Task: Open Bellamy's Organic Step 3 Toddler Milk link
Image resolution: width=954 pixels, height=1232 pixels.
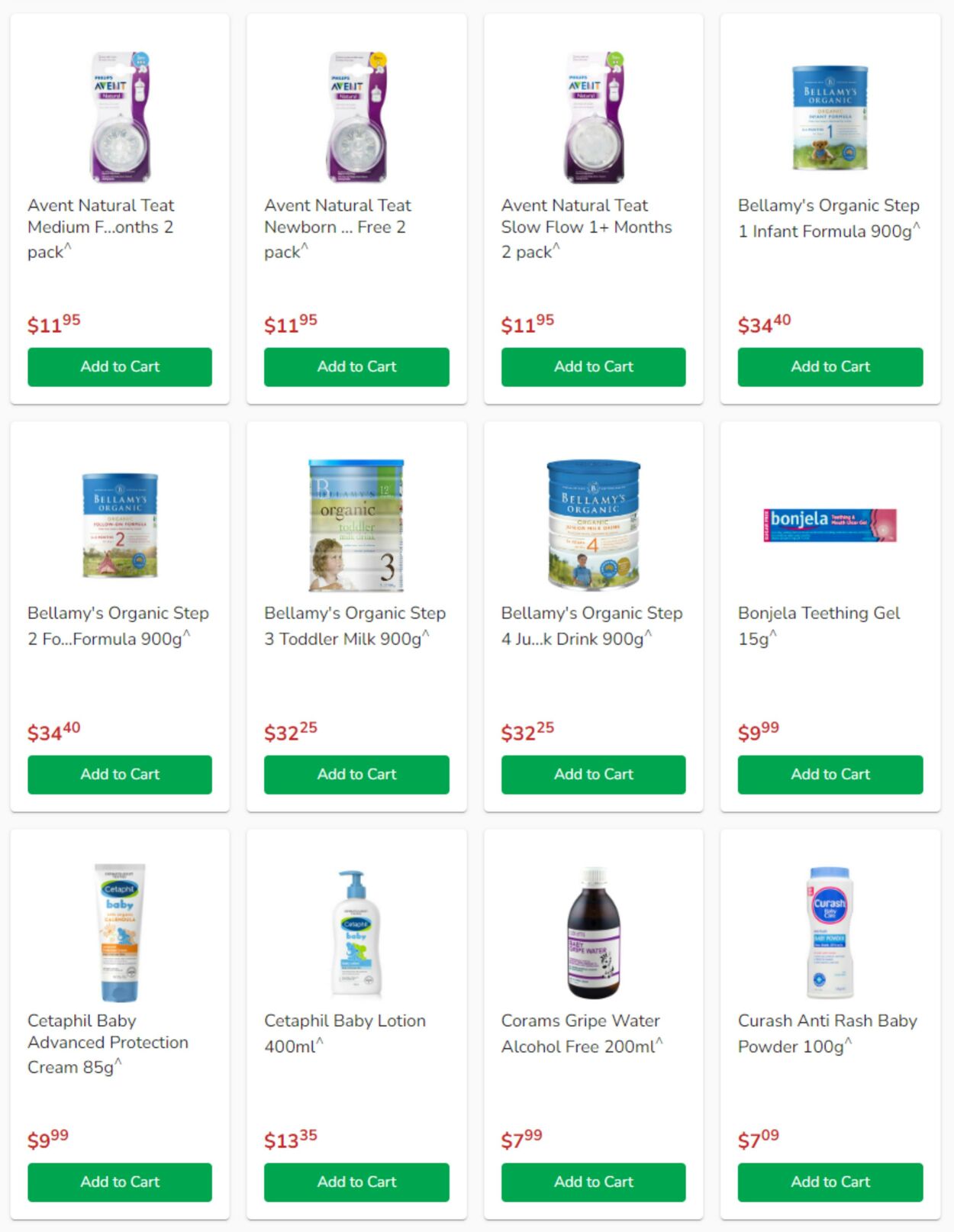Action: pos(355,625)
